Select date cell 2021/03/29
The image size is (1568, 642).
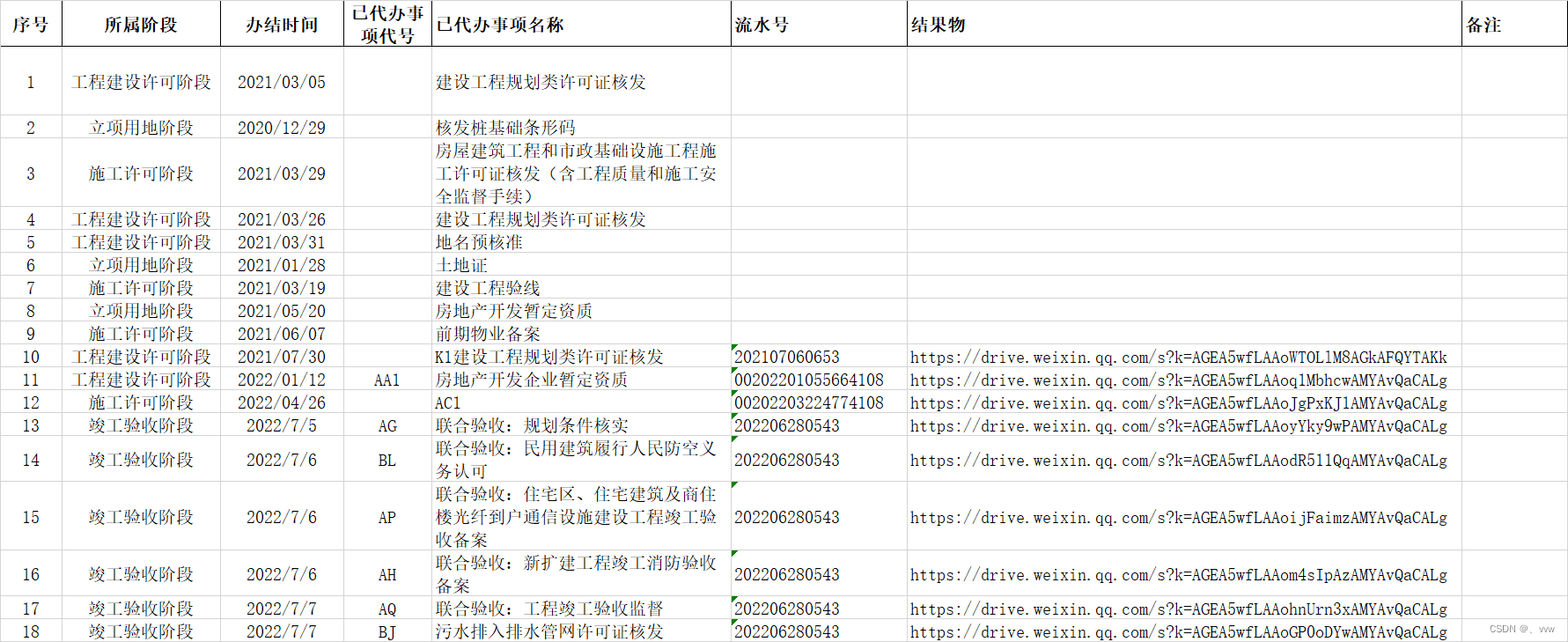pyautogui.click(x=282, y=173)
